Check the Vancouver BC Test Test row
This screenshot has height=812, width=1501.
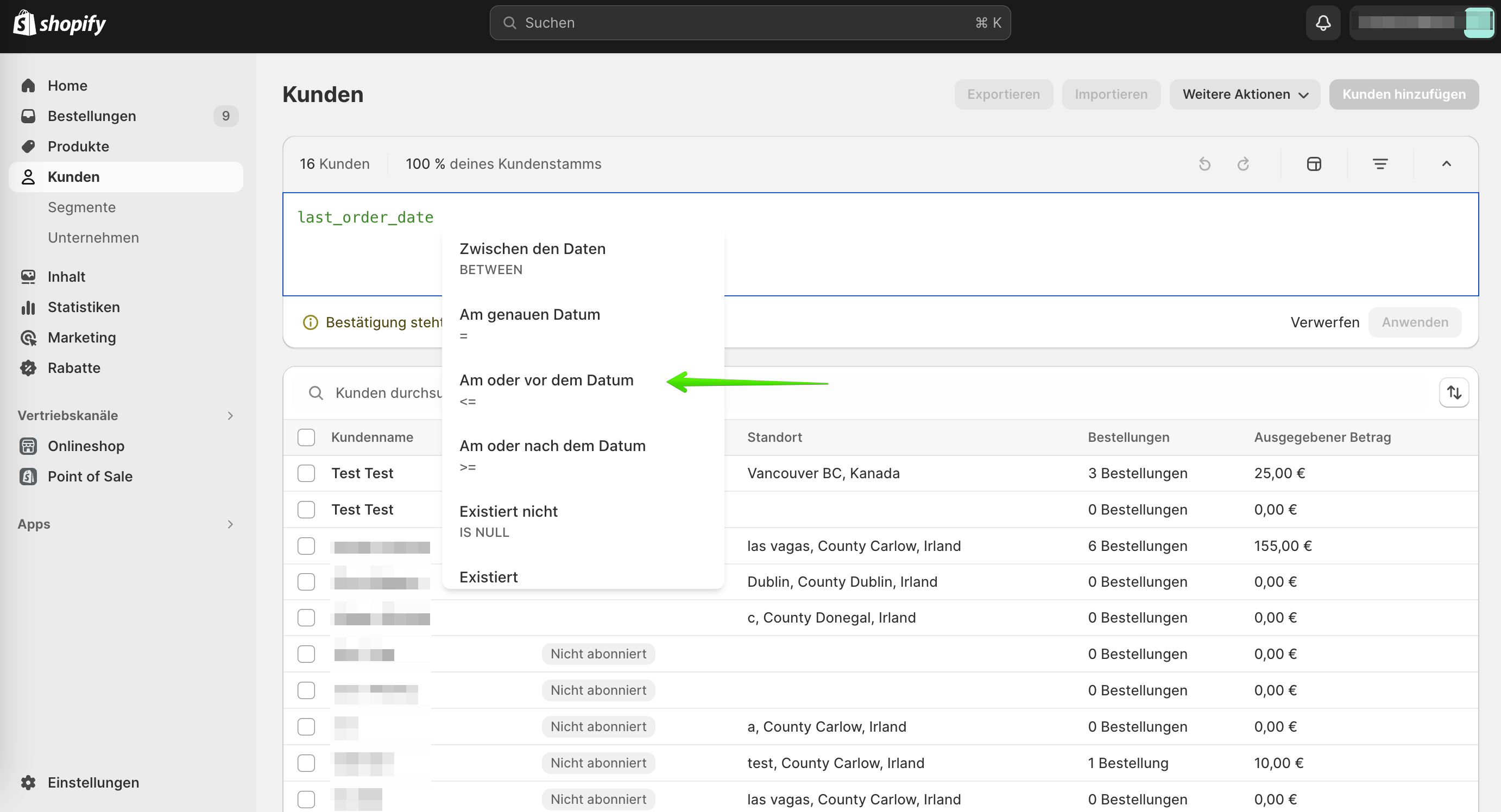pos(306,473)
